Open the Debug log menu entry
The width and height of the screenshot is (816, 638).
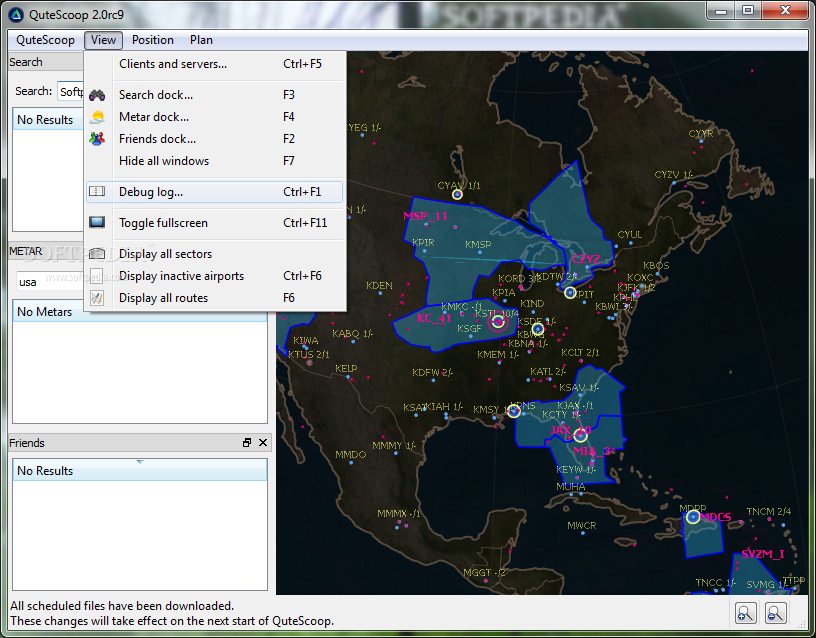point(214,192)
